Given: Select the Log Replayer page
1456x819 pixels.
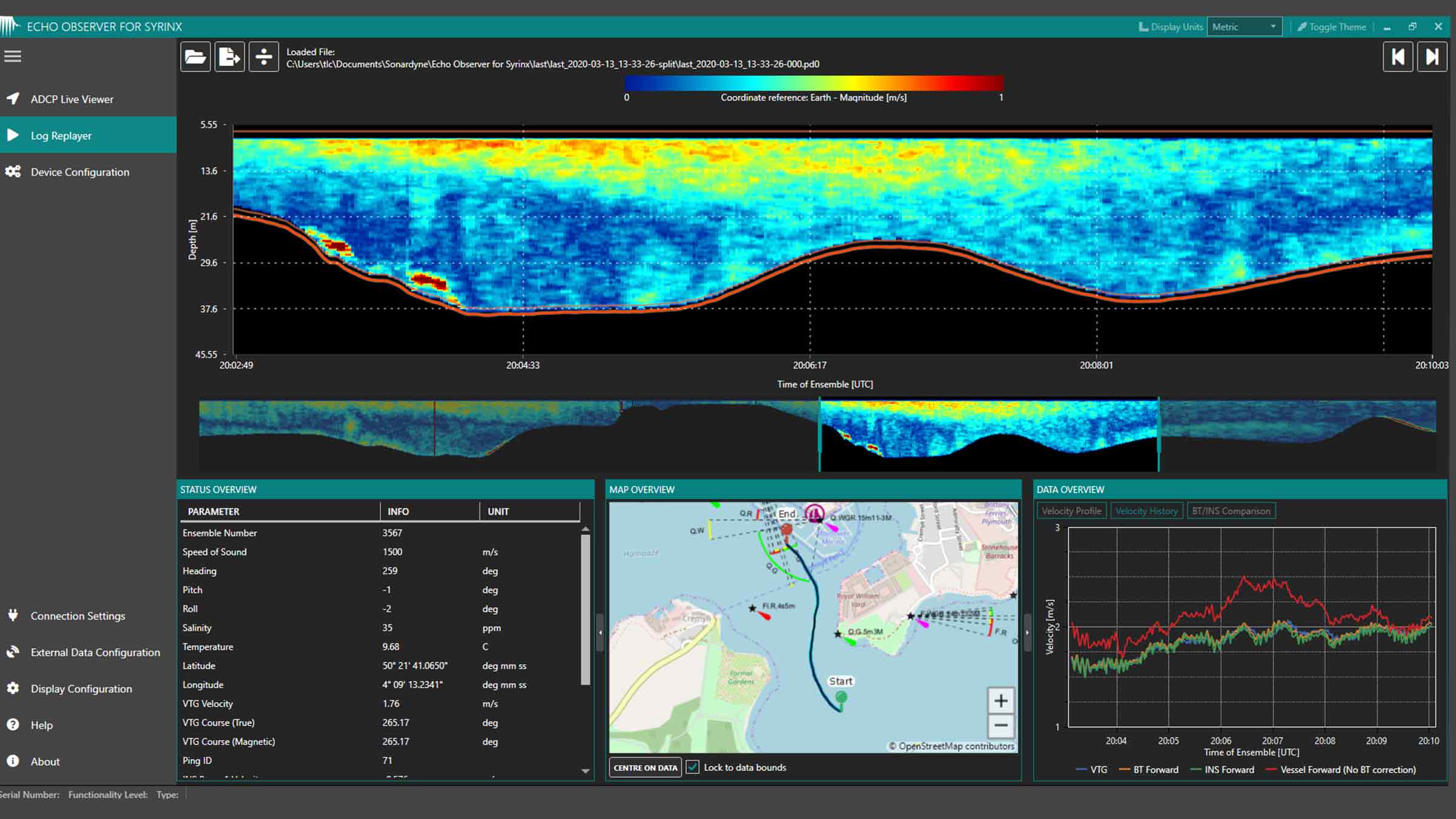Looking at the screenshot, I should 88,135.
